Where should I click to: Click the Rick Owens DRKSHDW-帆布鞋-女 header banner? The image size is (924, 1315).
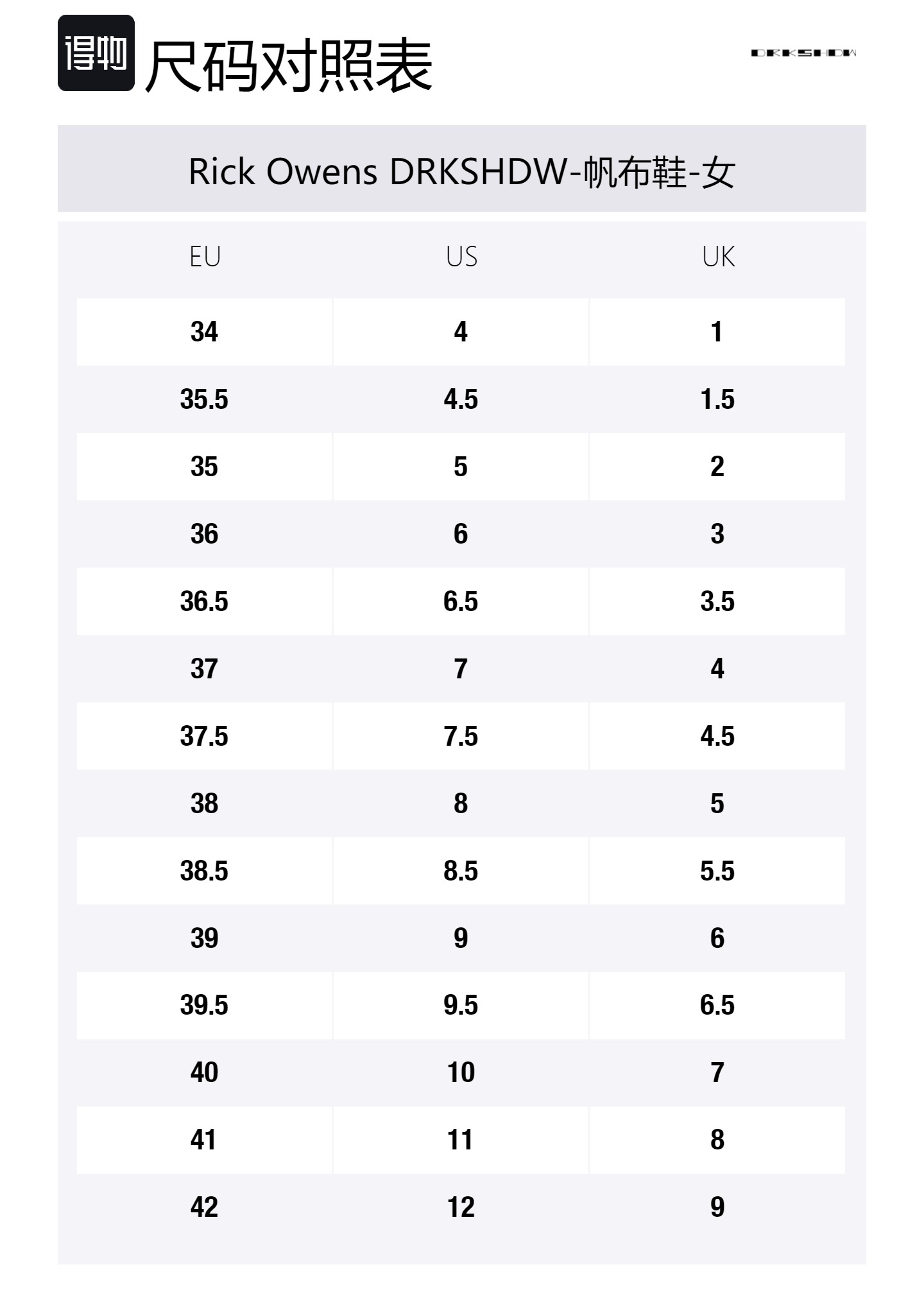tap(461, 171)
